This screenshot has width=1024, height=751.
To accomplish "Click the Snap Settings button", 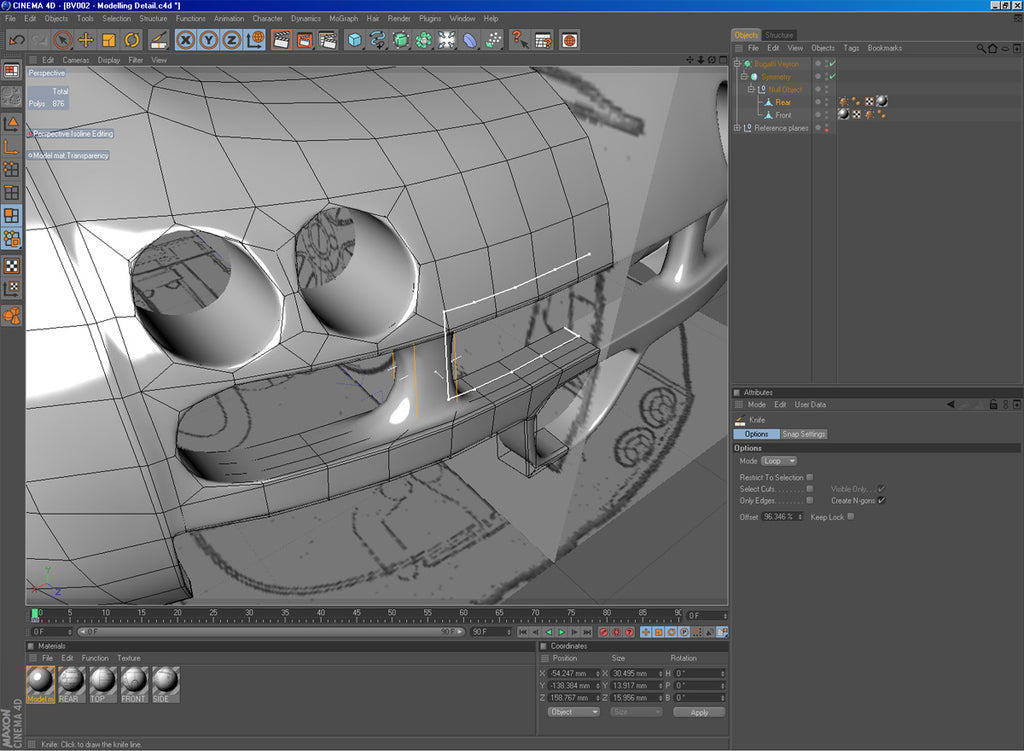I will coord(805,434).
